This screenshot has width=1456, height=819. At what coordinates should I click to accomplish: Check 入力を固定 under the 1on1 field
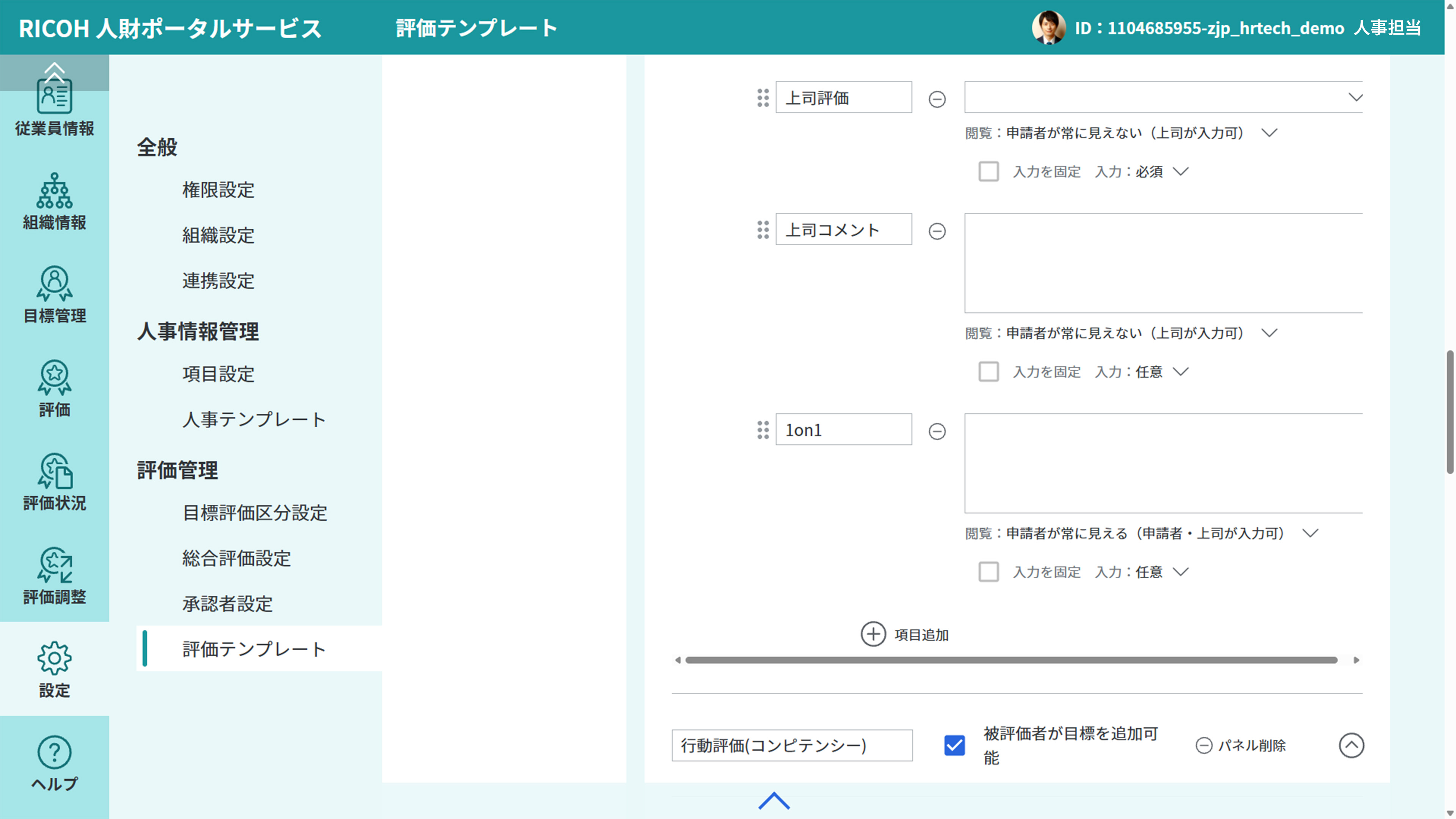click(x=989, y=572)
